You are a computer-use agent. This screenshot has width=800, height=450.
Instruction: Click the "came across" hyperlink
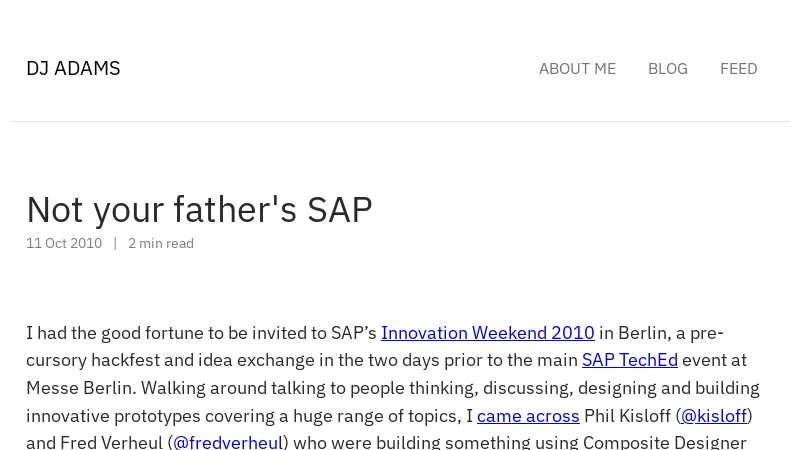(528, 415)
